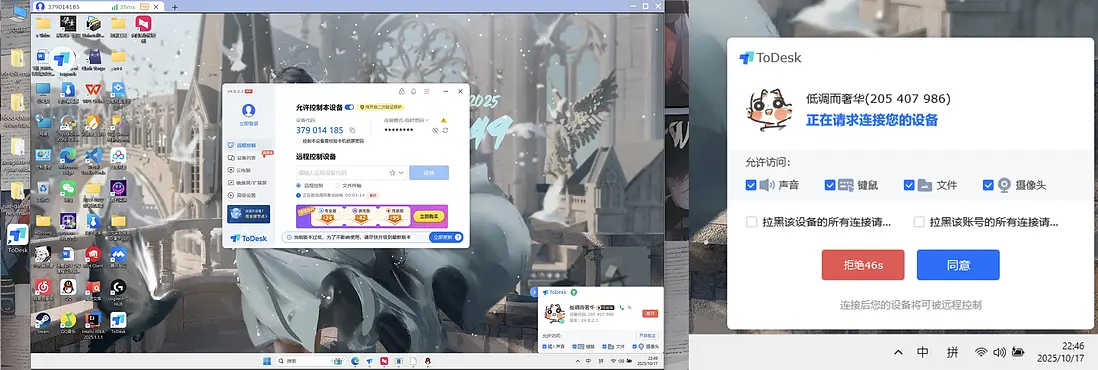Select the 文件传输 radio button
This screenshot has width=1098, height=370.
(x=338, y=186)
